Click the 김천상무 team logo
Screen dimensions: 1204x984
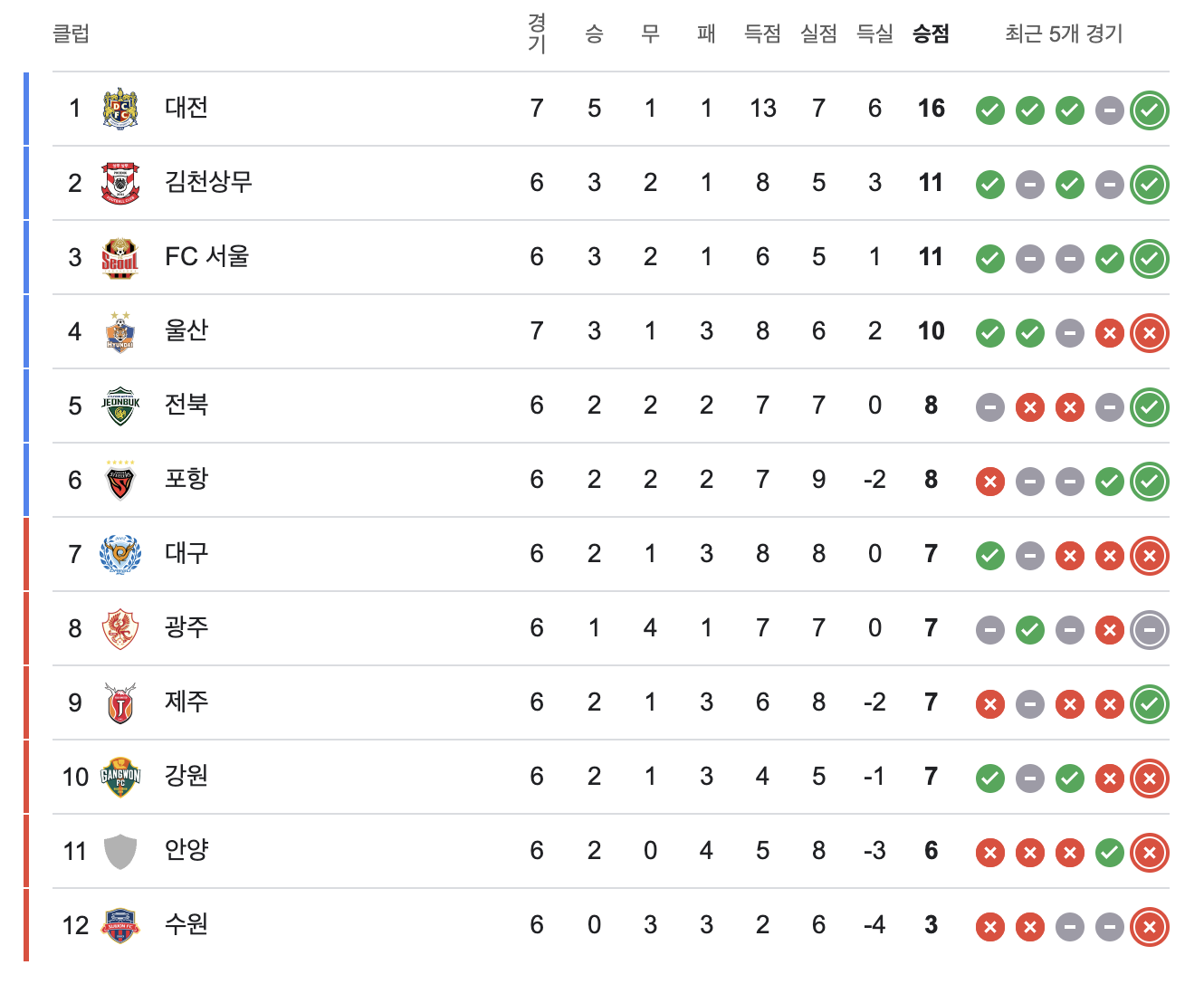click(x=120, y=184)
